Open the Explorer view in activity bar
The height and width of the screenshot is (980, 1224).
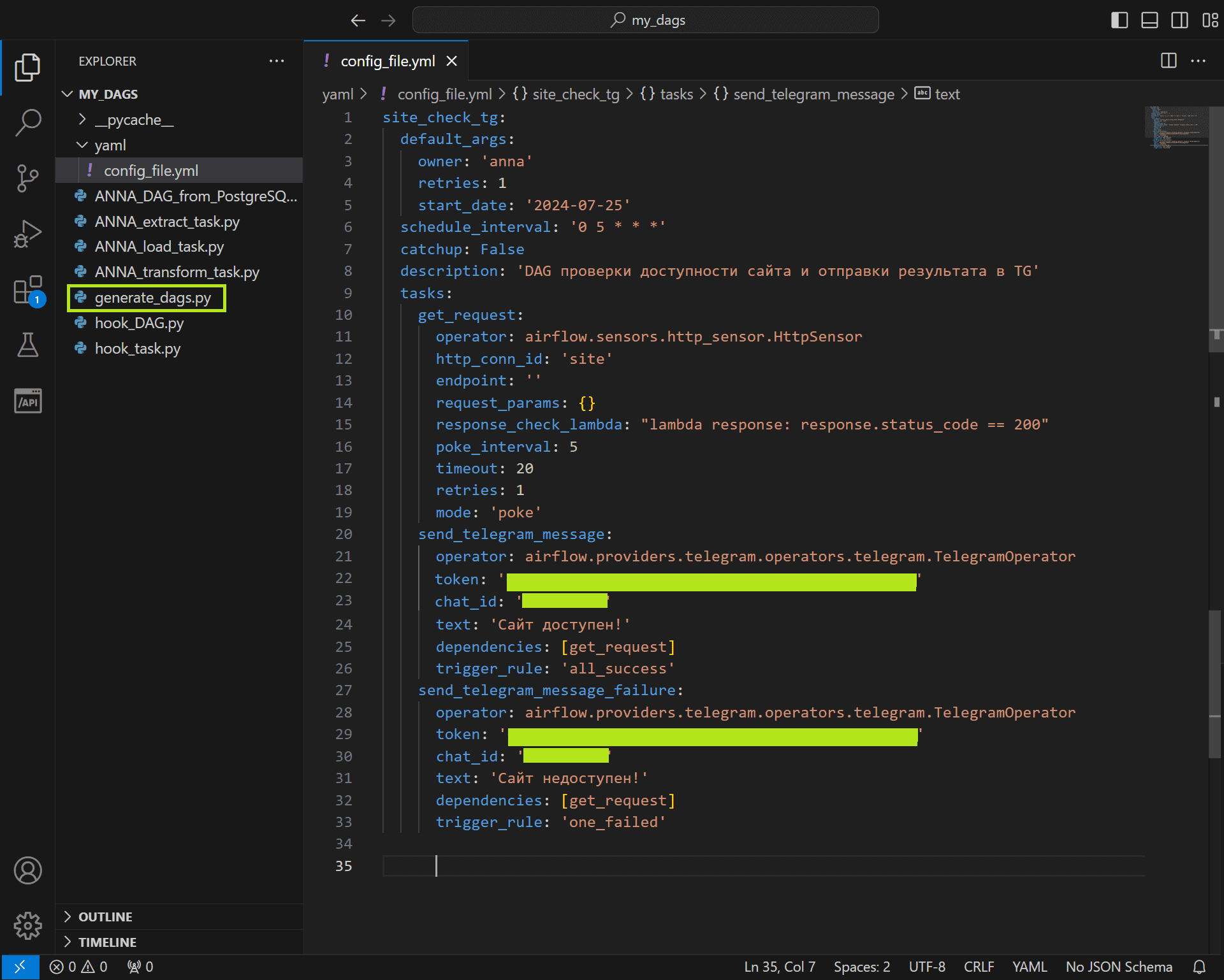click(27, 67)
